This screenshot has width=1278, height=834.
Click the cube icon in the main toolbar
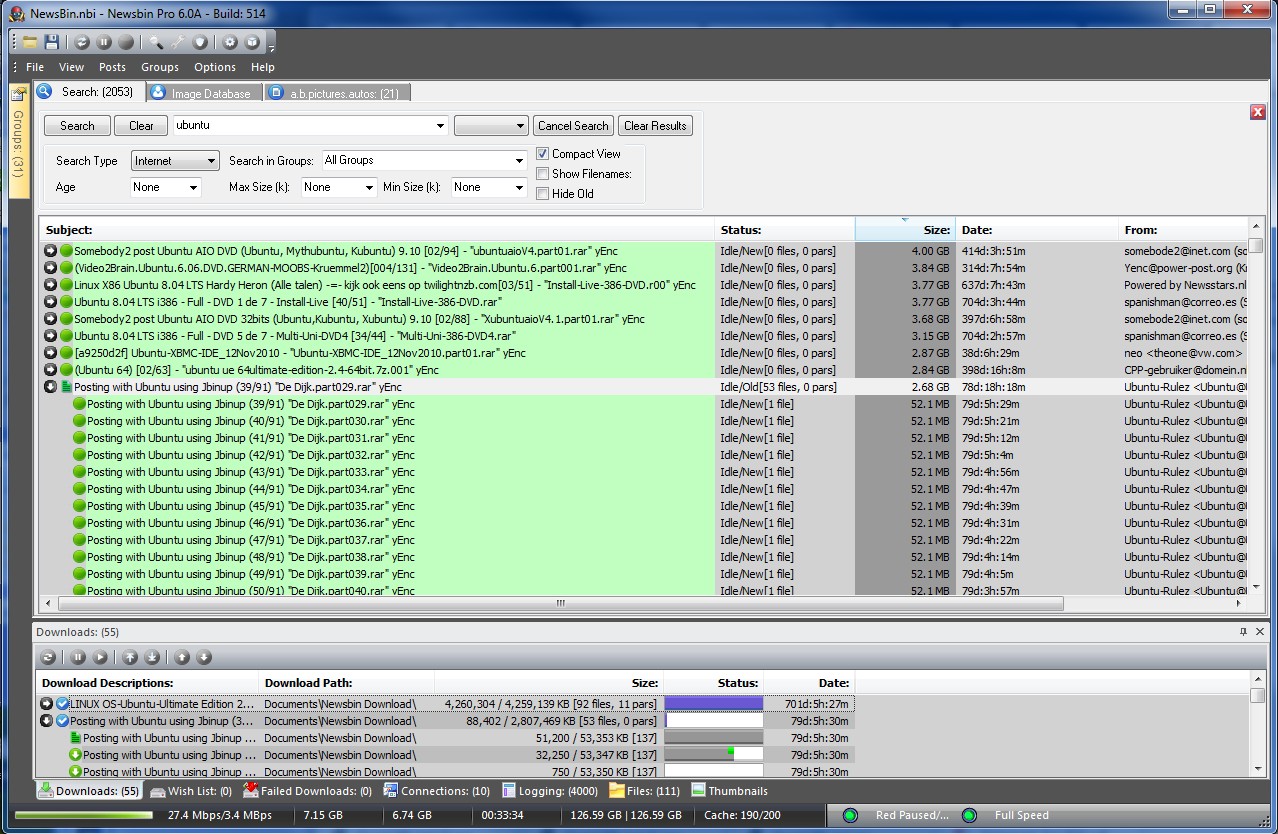pos(252,42)
